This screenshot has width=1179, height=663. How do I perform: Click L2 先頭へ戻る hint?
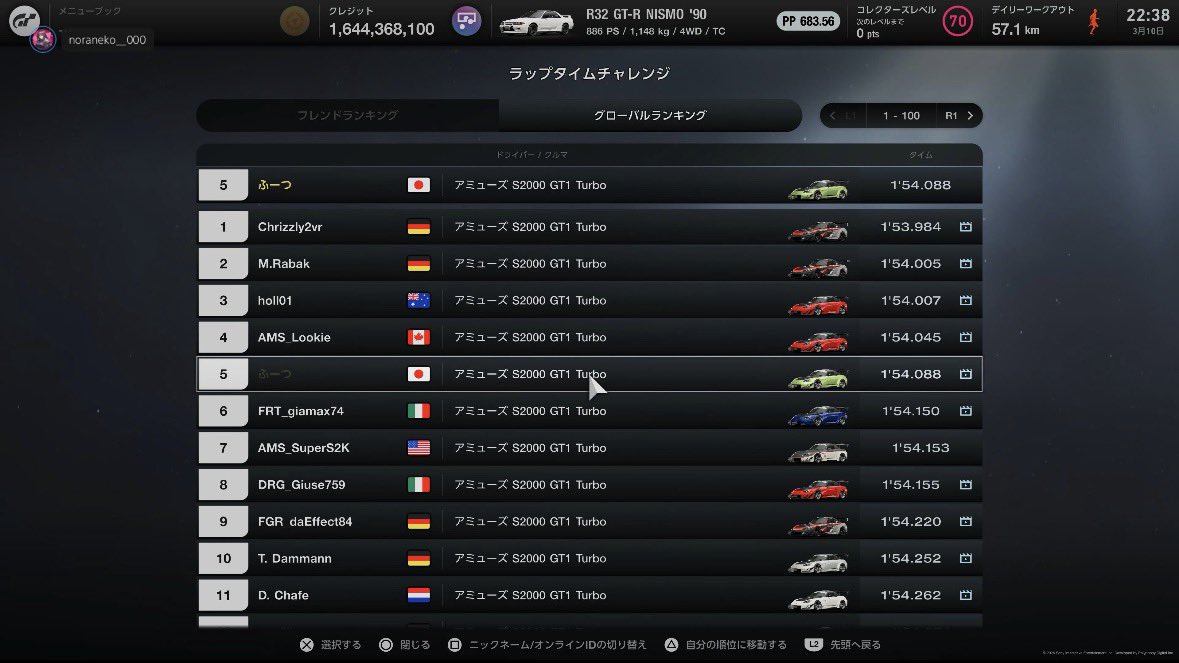(843, 644)
